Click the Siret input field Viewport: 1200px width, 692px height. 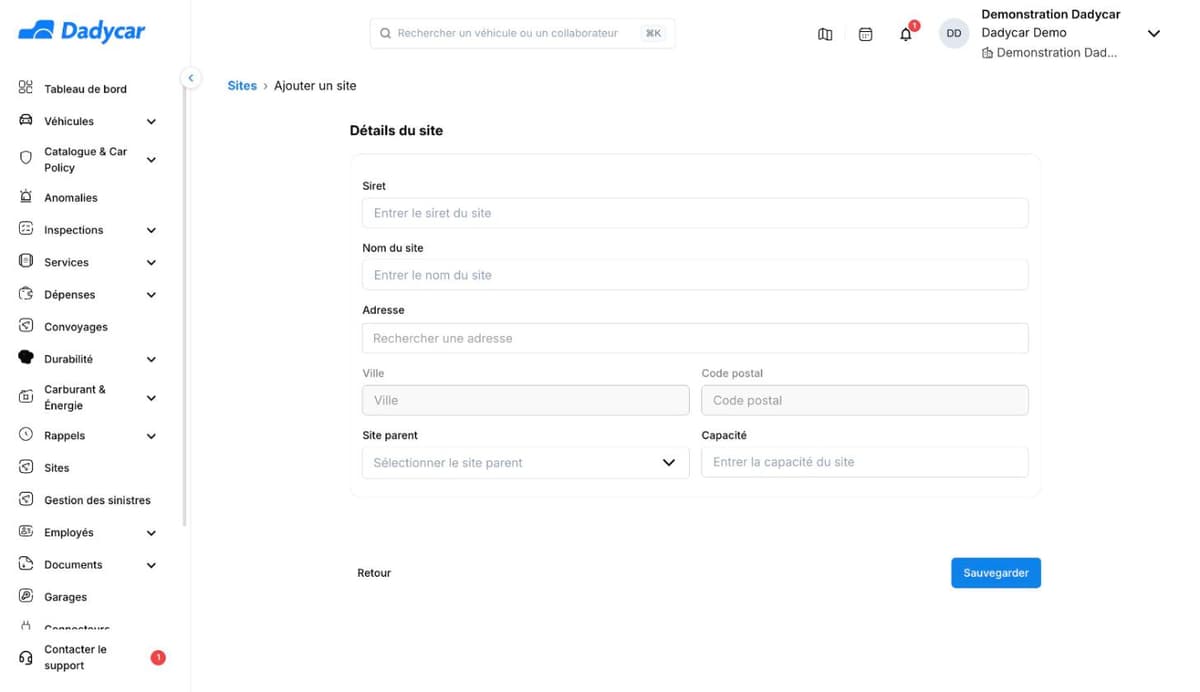click(695, 213)
